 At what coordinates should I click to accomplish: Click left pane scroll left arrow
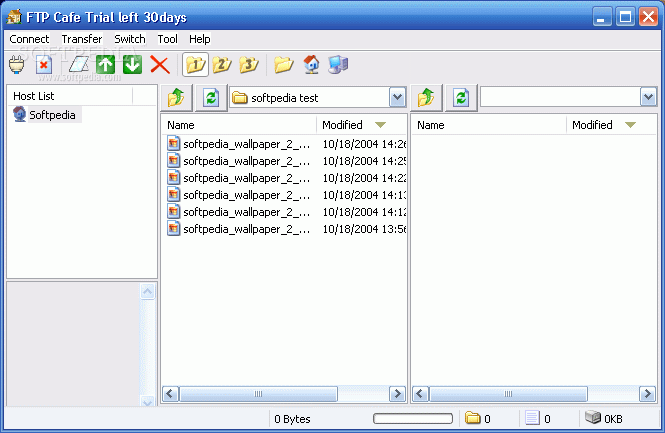click(170, 394)
